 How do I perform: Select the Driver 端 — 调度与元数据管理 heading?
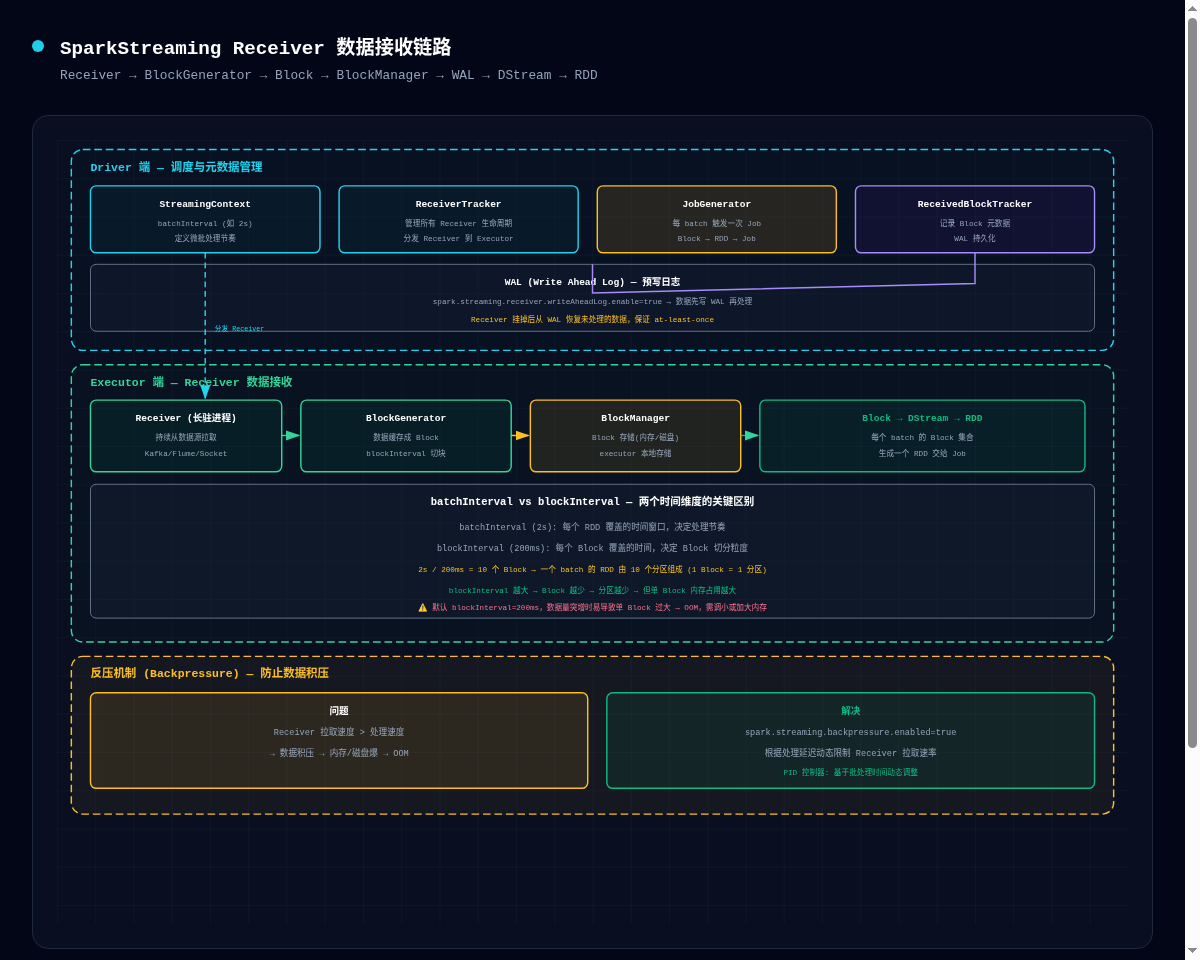pyautogui.click(x=176, y=167)
